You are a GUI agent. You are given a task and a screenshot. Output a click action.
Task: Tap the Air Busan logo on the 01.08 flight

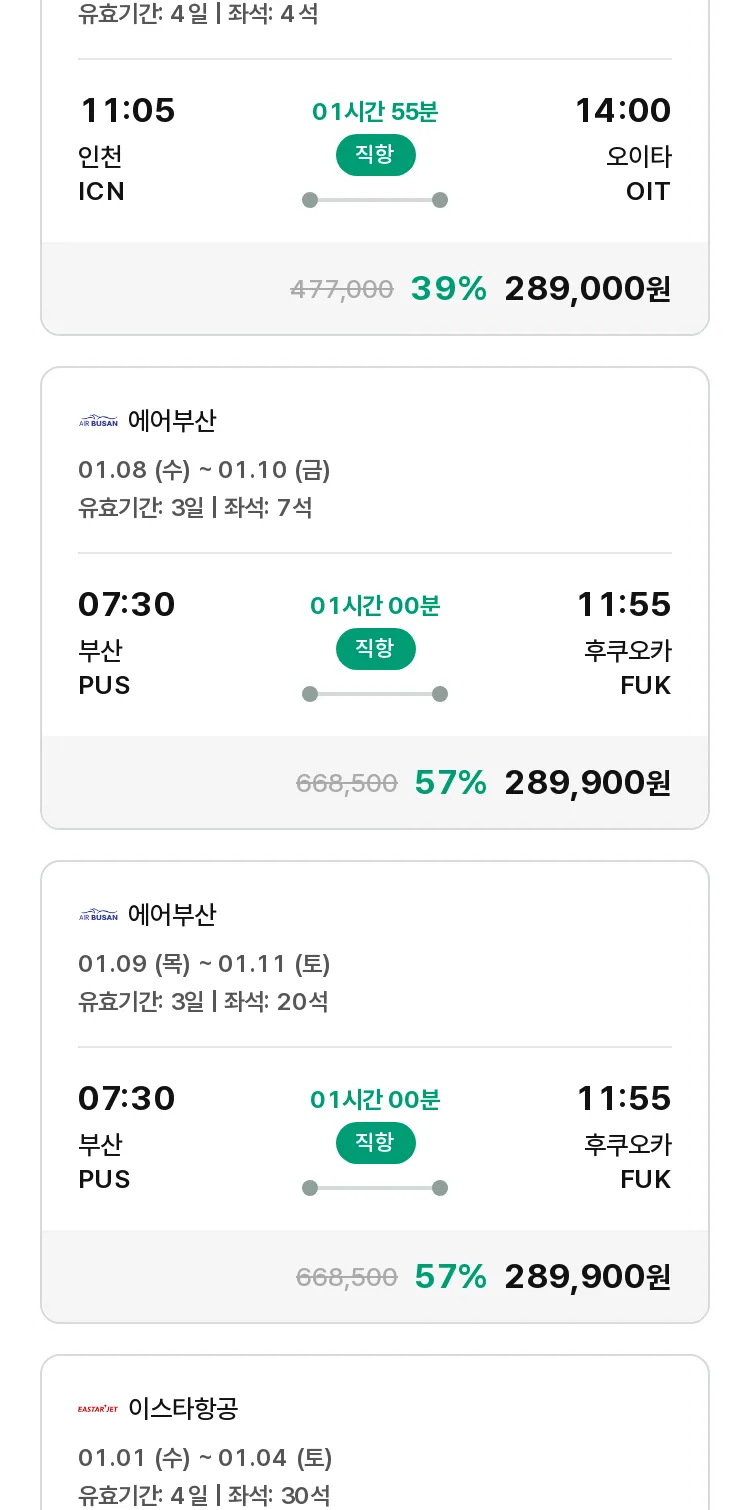[x=98, y=421]
